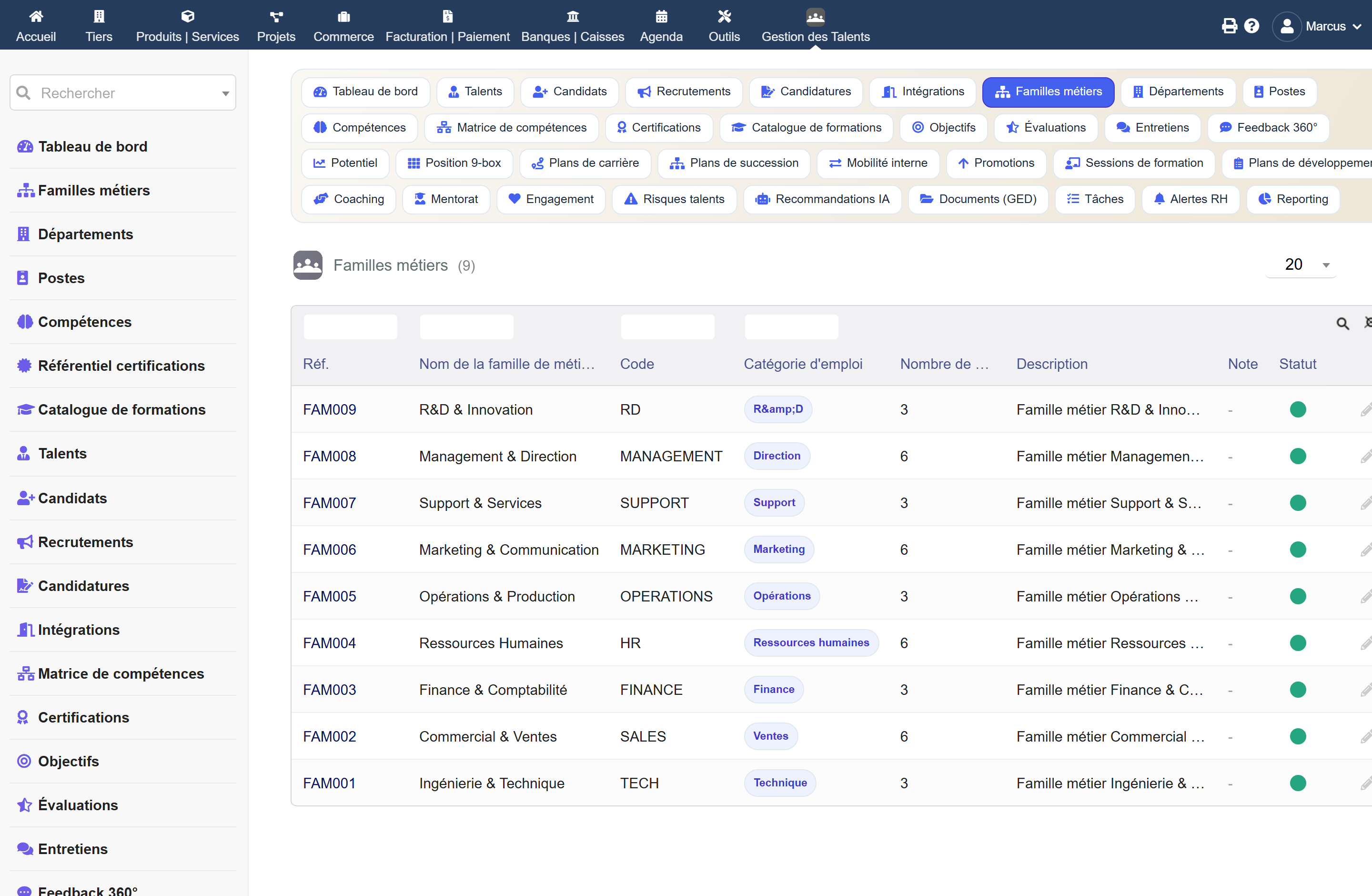Click the Agenda calendar icon
1372x896 pixels.
(x=661, y=16)
